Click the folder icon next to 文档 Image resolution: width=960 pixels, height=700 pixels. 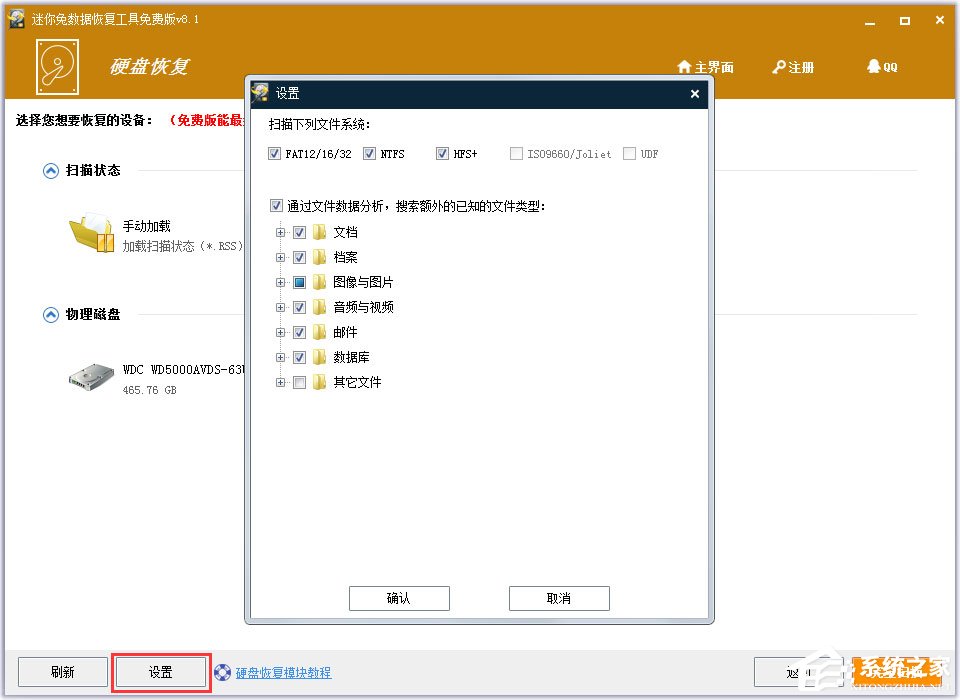point(318,232)
